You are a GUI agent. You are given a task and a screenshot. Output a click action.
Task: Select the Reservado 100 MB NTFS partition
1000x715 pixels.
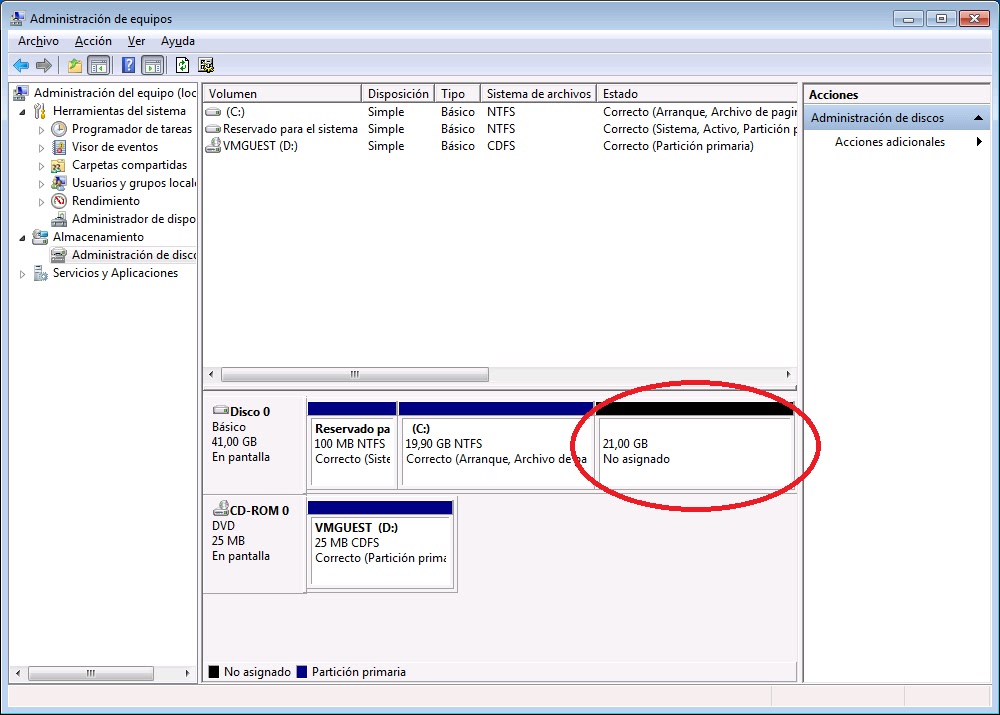(x=352, y=446)
